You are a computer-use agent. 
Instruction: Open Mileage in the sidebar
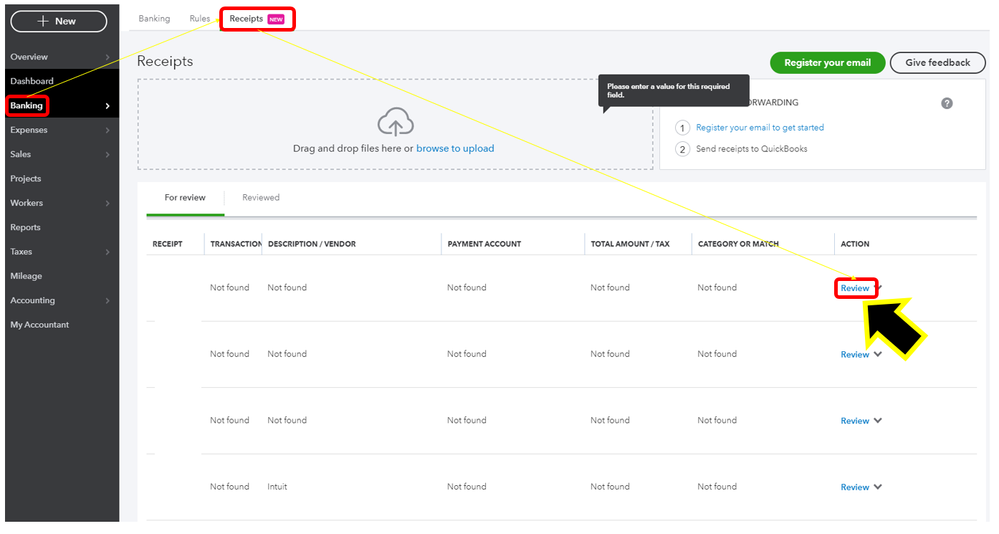tap(26, 276)
